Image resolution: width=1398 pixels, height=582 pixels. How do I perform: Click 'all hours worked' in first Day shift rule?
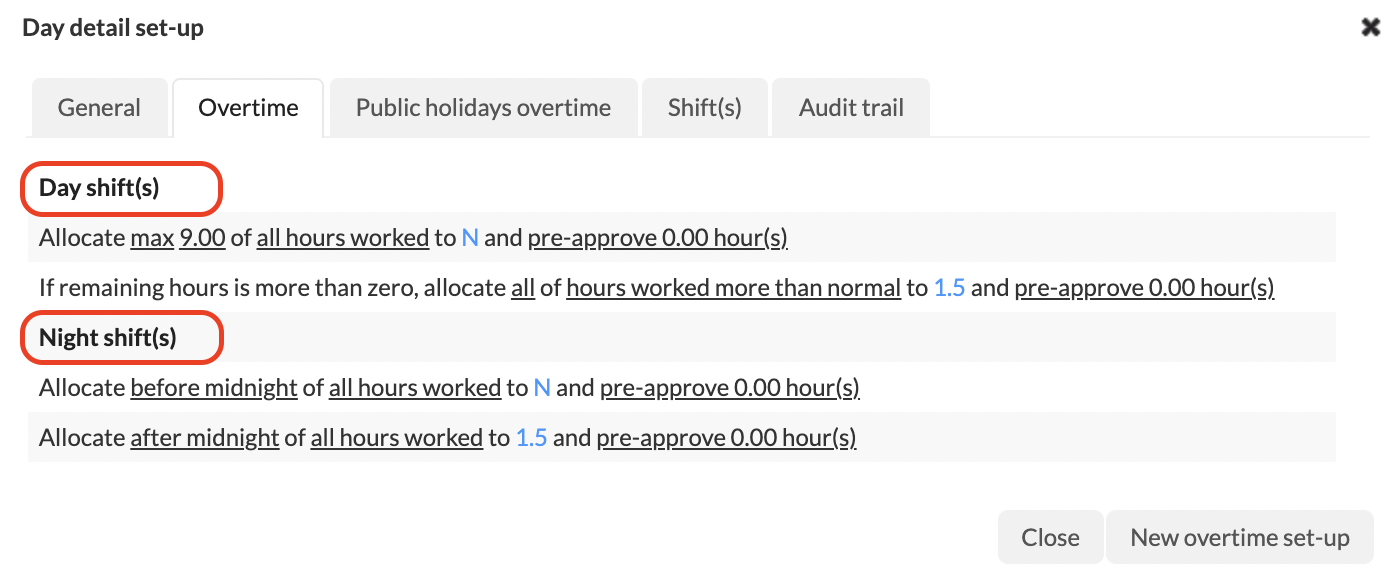click(343, 238)
